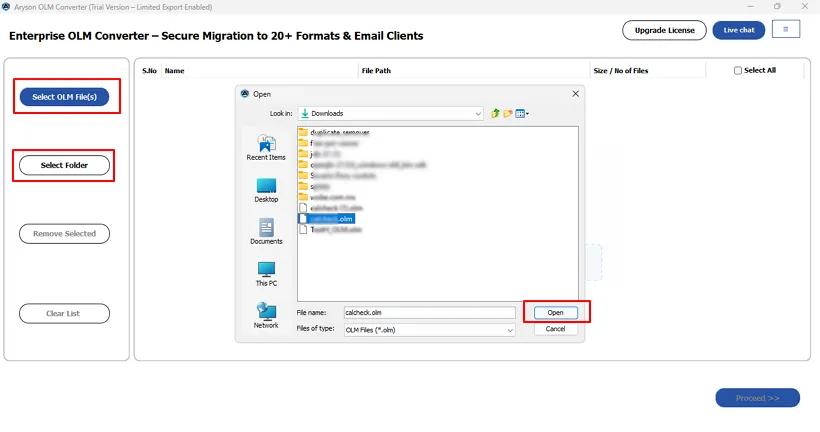Open the view menu icon in dialog
Viewport: 820px width, 432px height.
[522, 113]
